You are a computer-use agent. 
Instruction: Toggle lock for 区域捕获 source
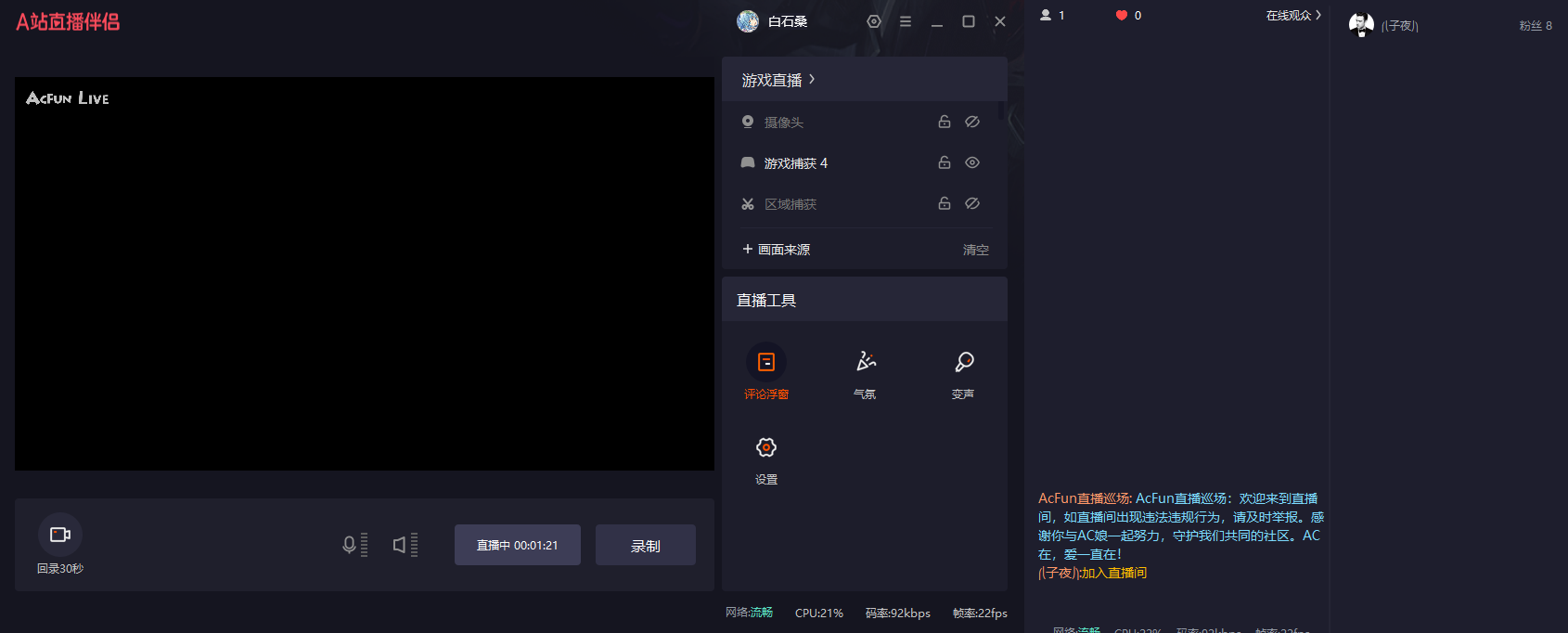(945, 203)
